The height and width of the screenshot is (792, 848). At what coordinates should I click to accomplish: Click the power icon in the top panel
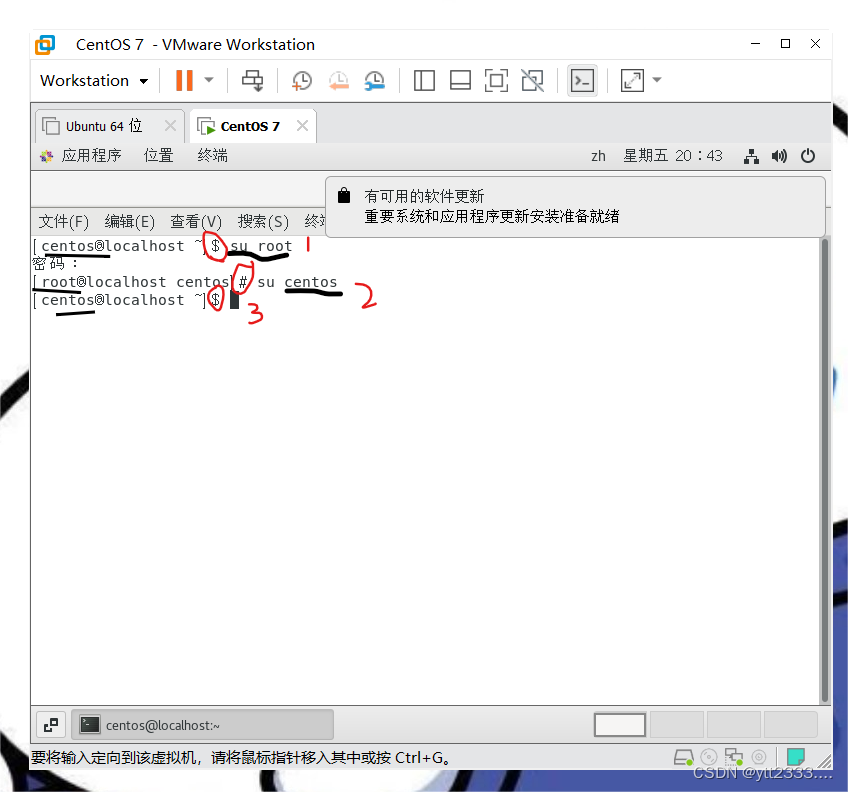(808, 156)
